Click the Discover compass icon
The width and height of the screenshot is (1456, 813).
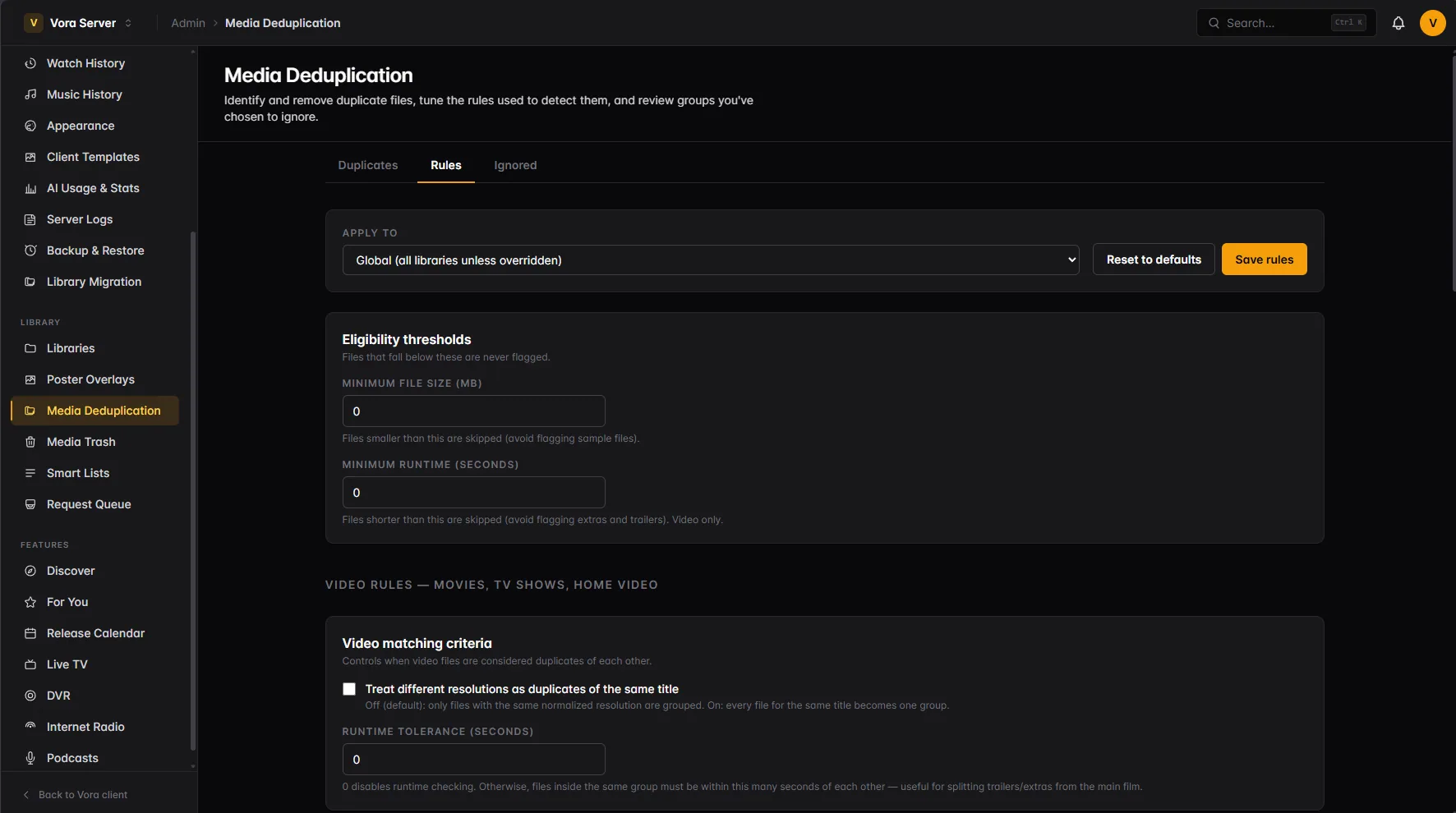[30, 571]
